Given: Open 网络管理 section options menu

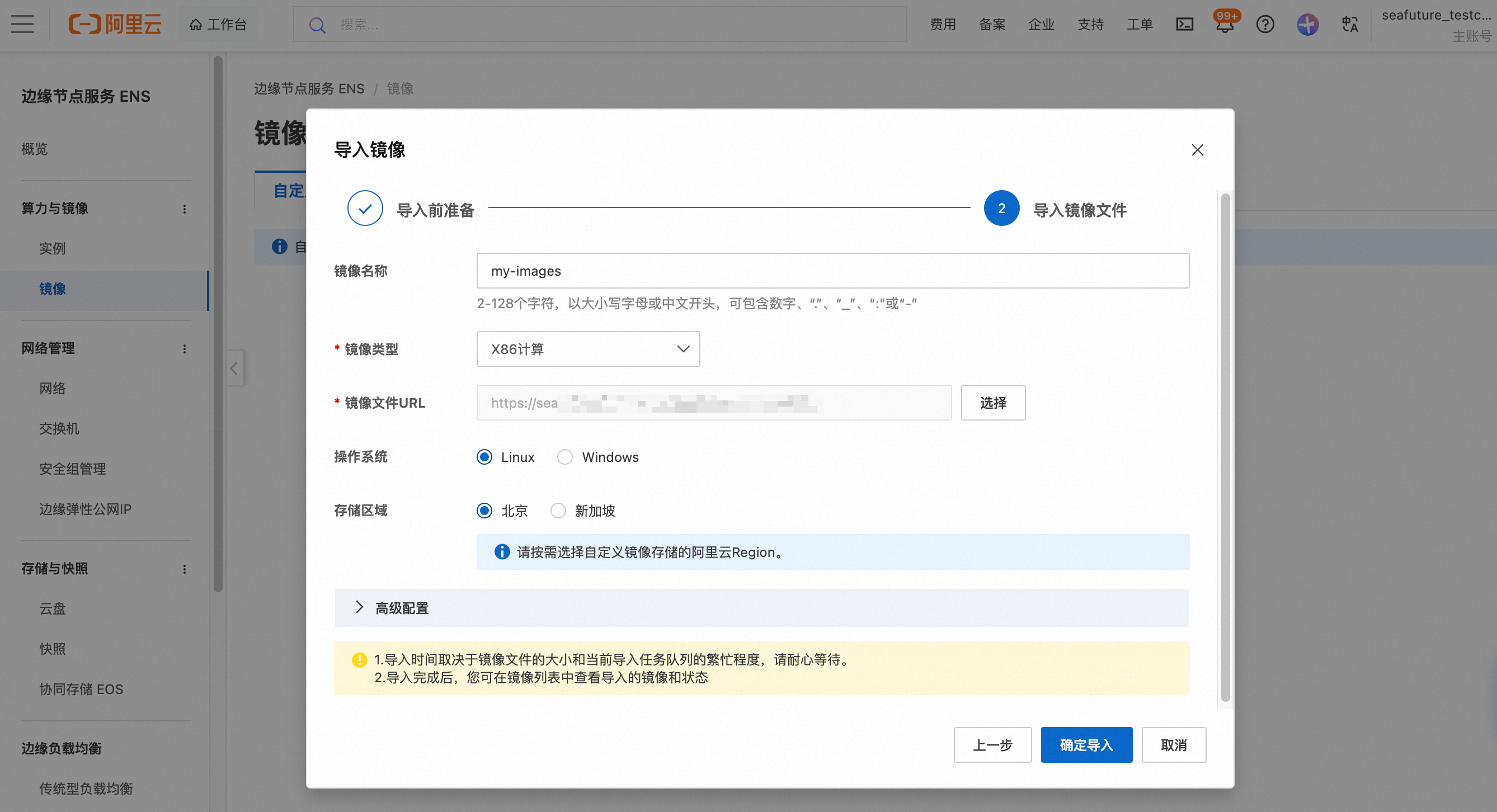Looking at the screenshot, I should (185, 349).
